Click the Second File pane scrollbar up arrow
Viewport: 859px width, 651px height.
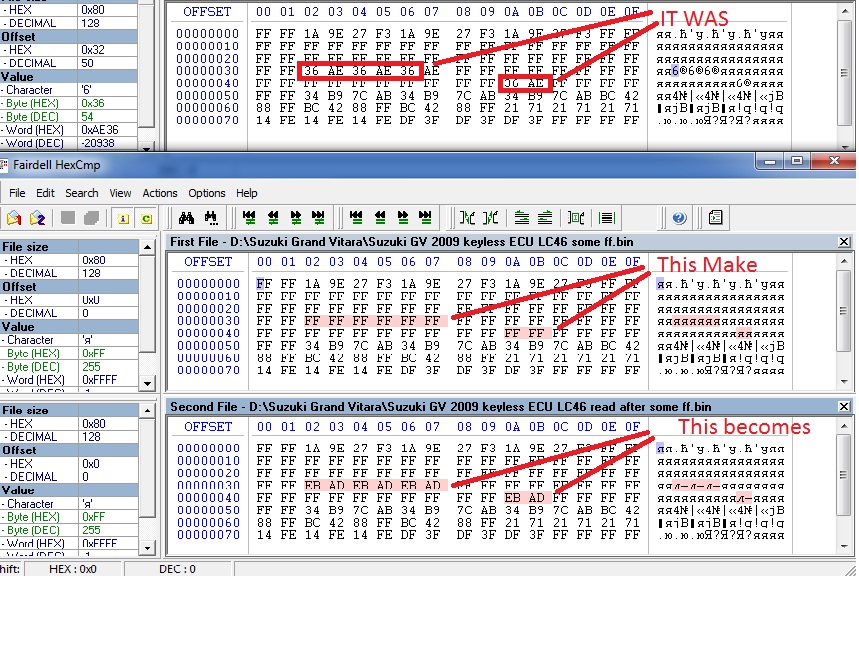pyautogui.click(x=844, y=426)
